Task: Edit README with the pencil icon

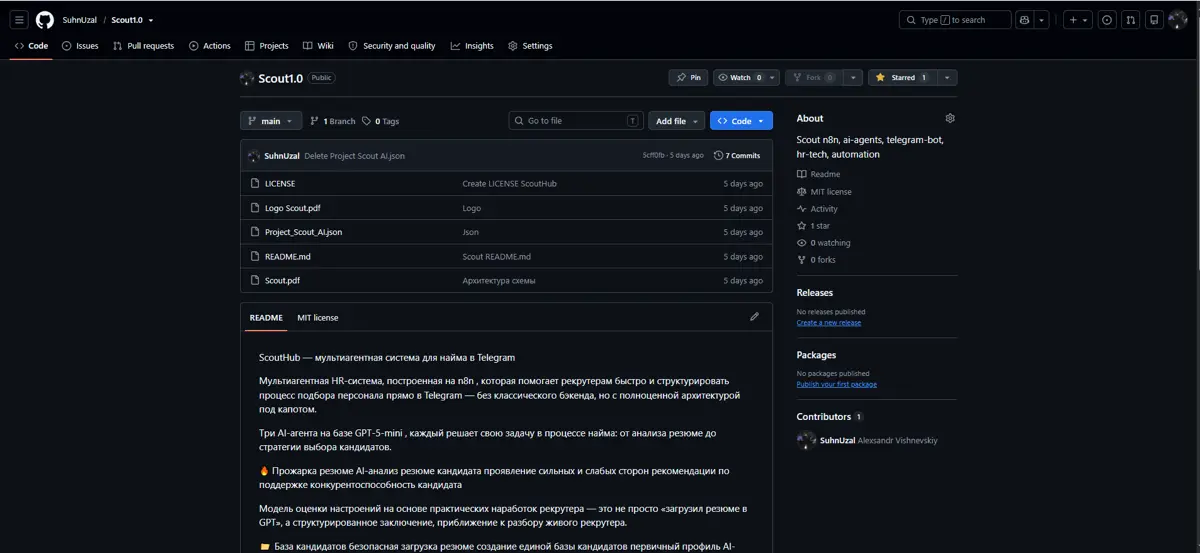Action: click(754, 317)
